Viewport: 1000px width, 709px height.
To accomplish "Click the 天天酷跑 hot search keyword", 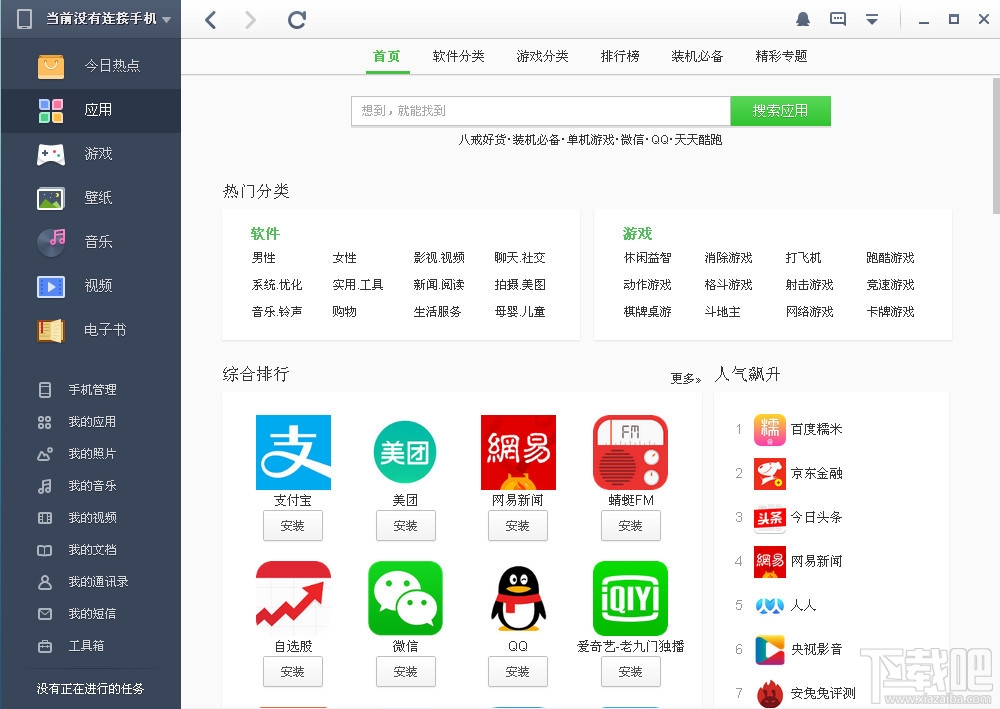I will click(698, 140).
